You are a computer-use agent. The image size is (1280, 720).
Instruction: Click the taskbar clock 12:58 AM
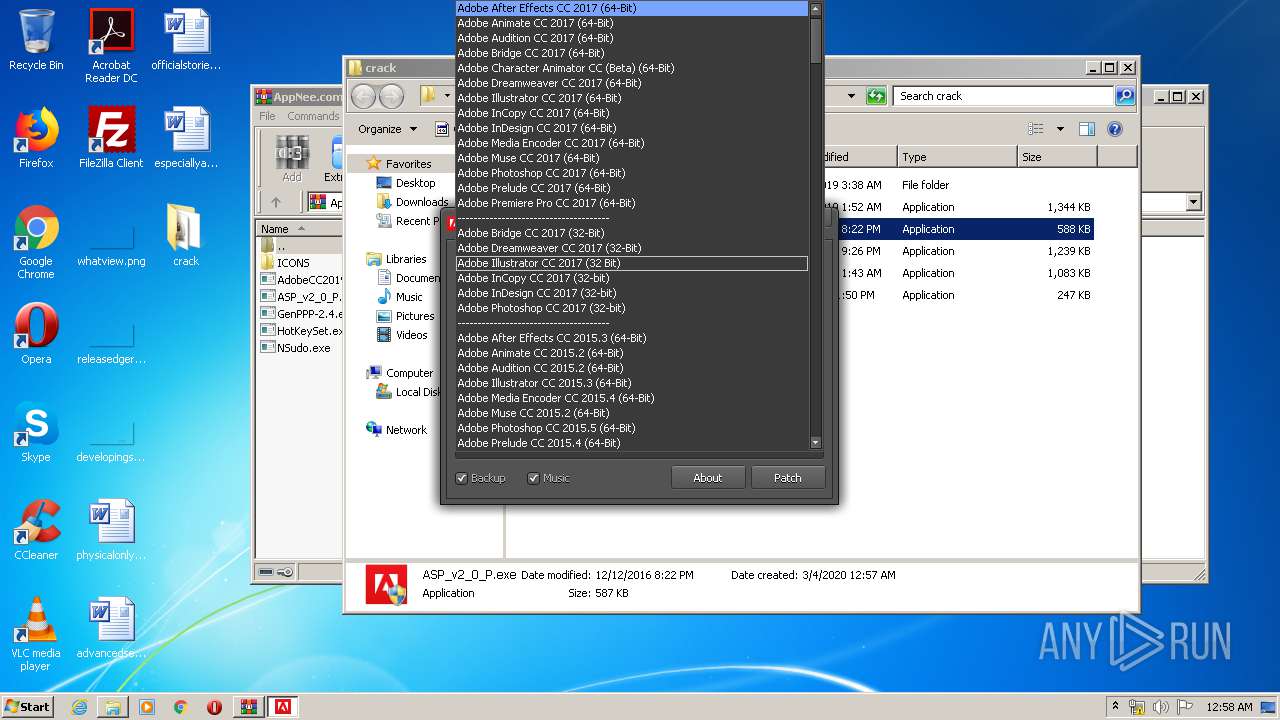1229,707
